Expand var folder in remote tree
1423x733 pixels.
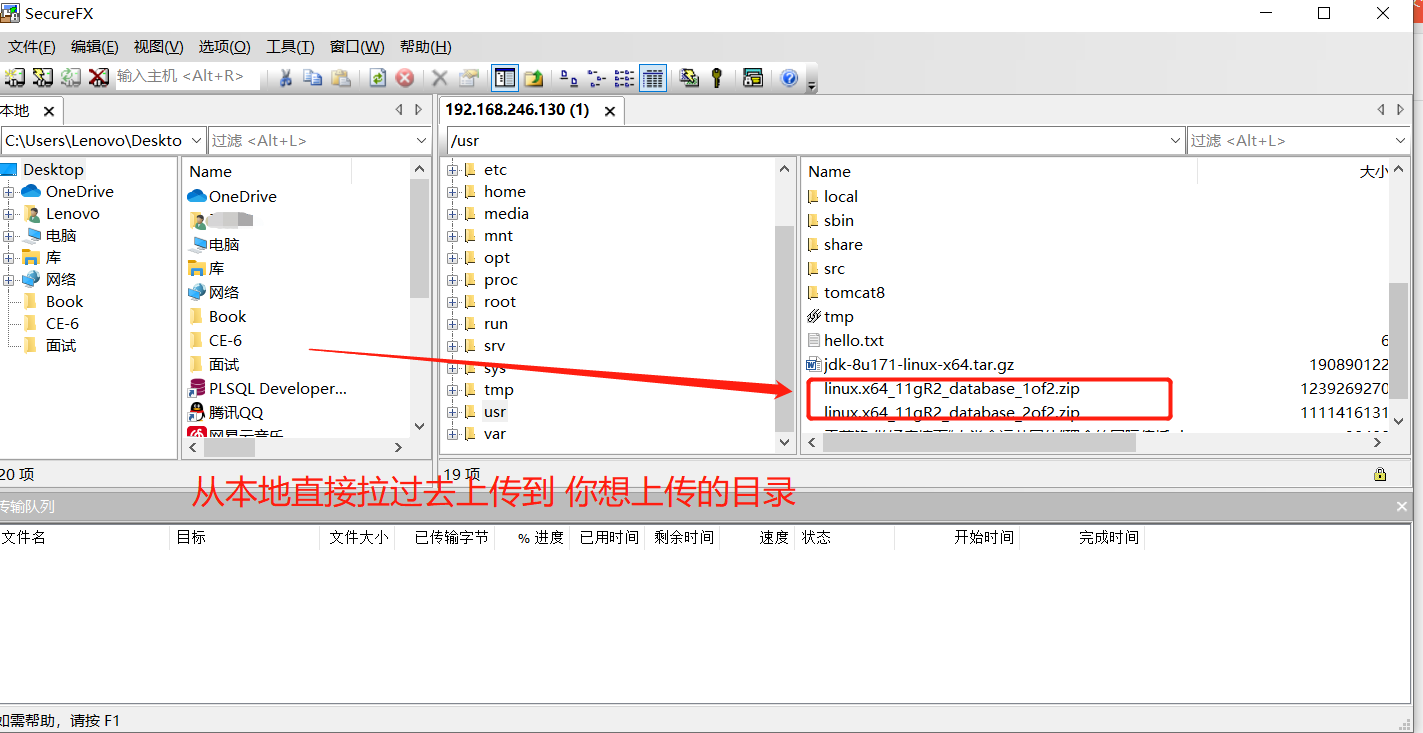(452, 434)
